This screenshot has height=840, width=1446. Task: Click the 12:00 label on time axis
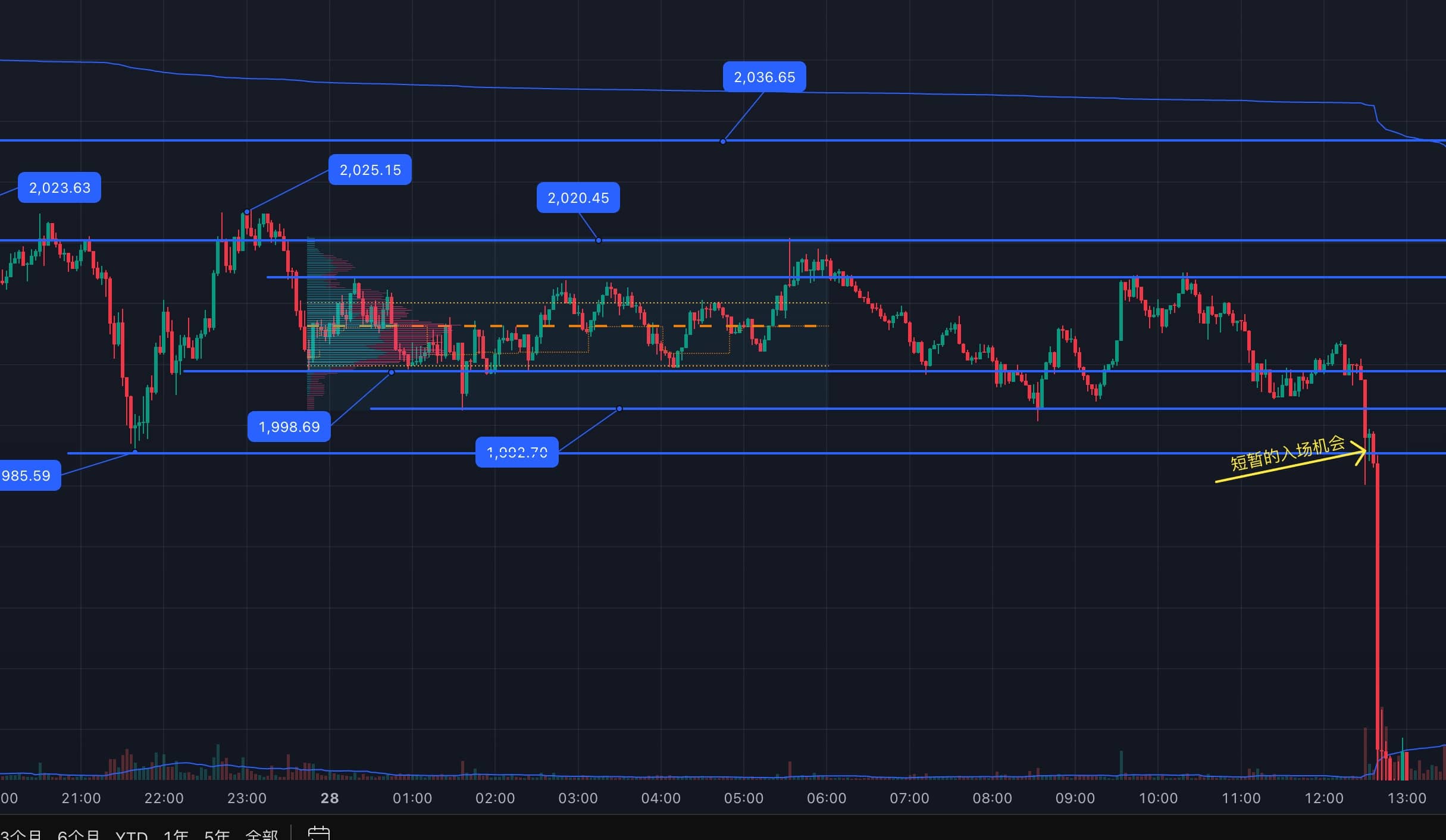coord(1323,798)
